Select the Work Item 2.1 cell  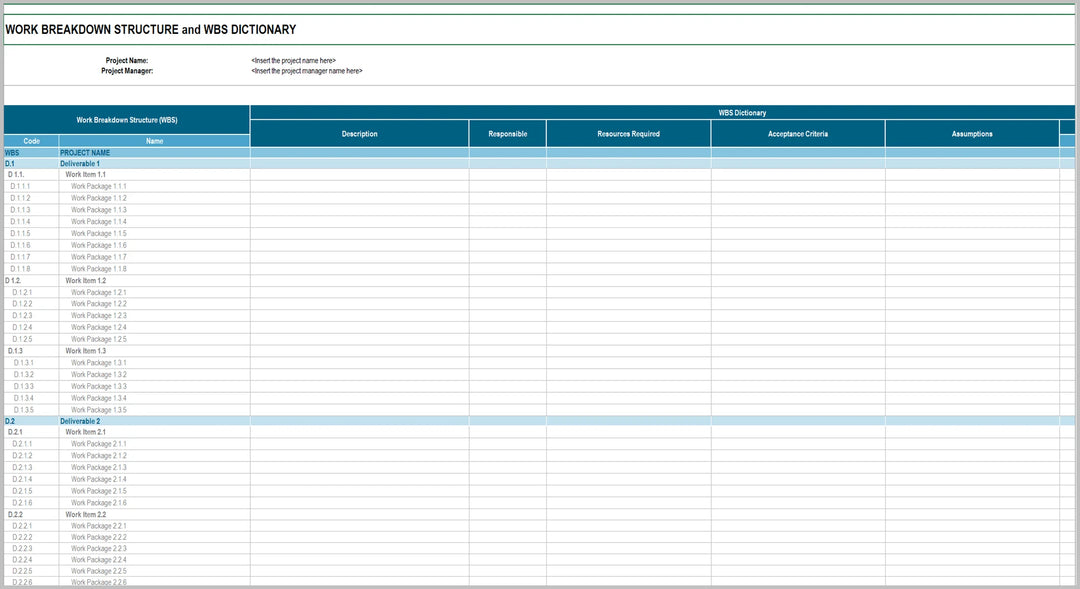(x=85, y=432)
